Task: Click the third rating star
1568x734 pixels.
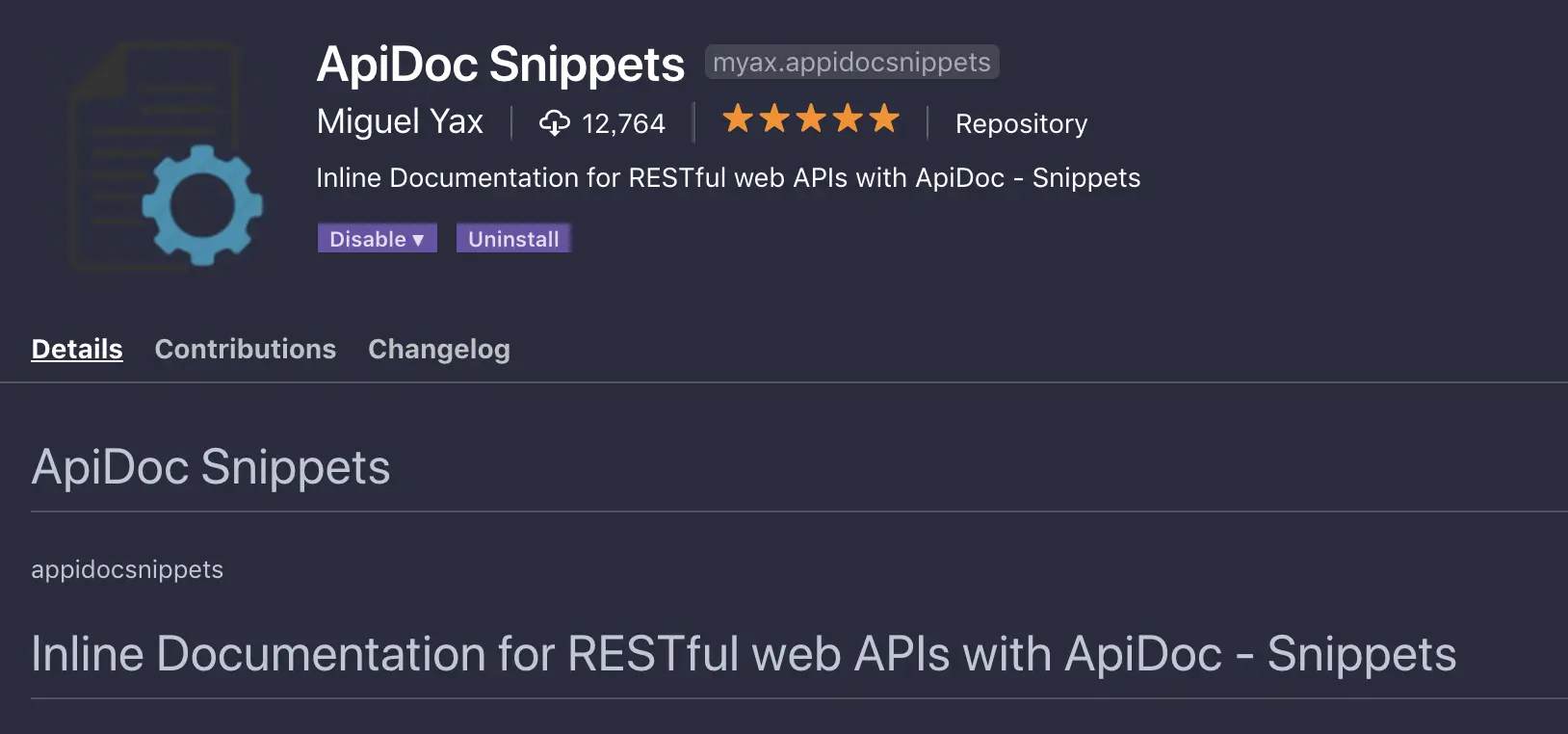Action: (811, 119)
